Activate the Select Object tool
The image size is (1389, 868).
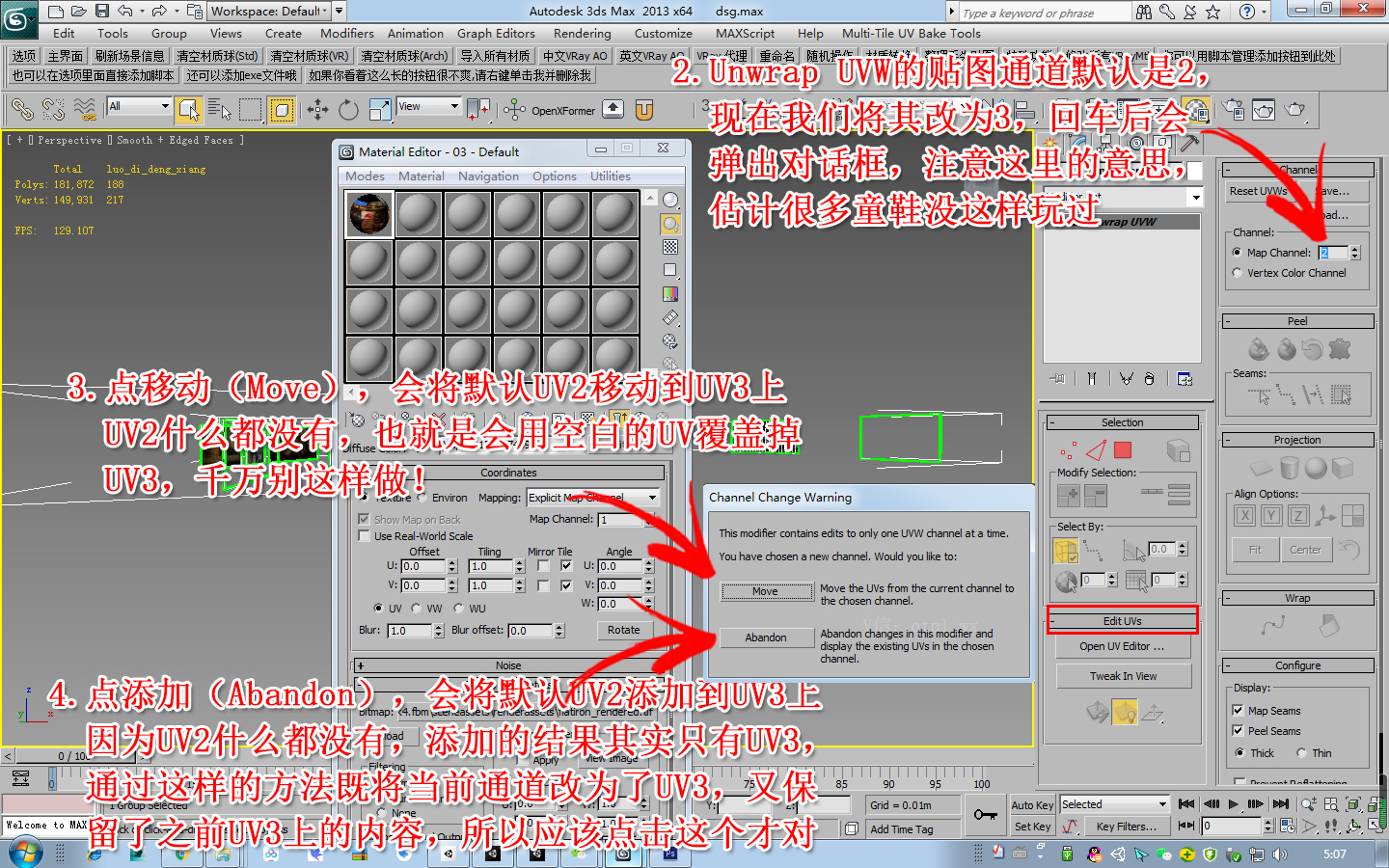point(188,110)
